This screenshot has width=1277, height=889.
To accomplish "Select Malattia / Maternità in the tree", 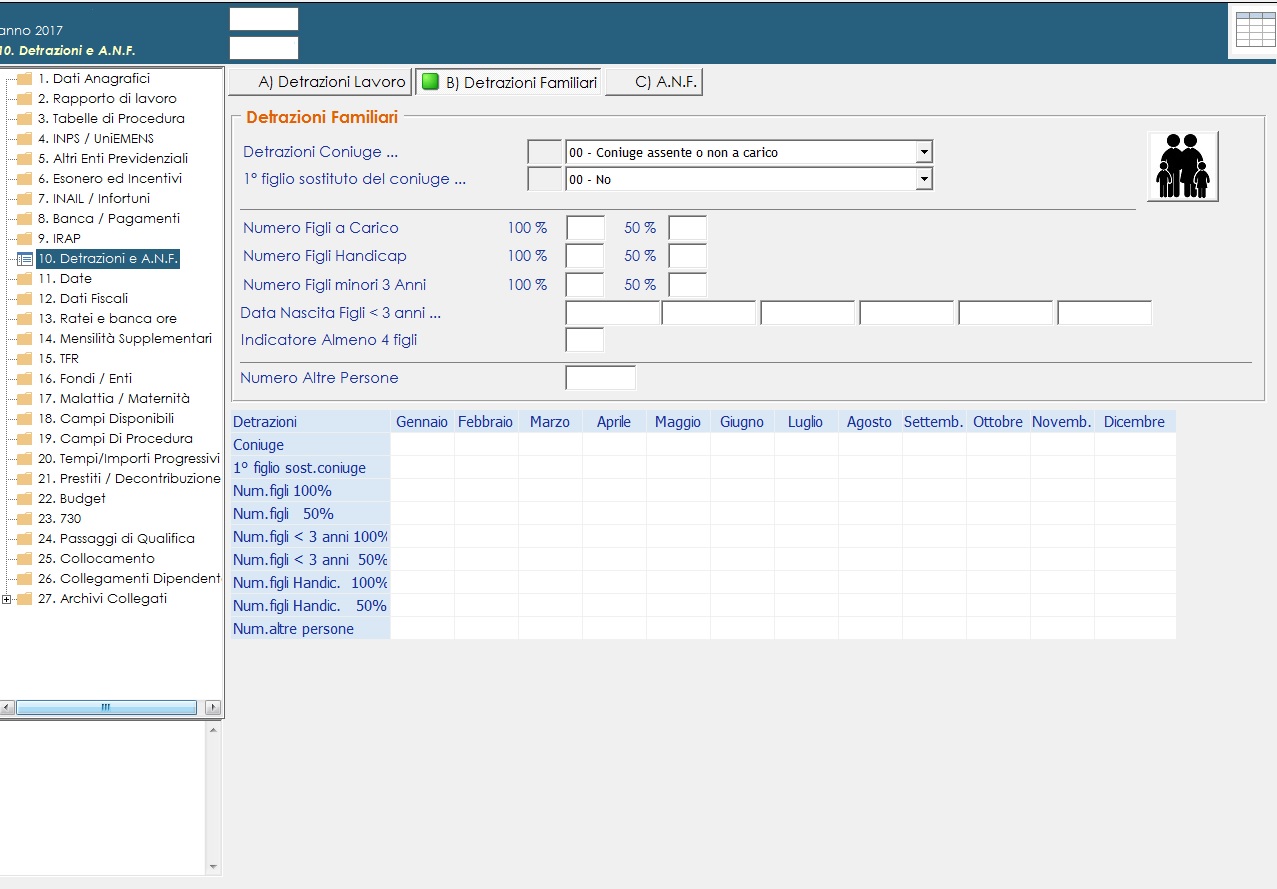I will (x=113, y=399).
